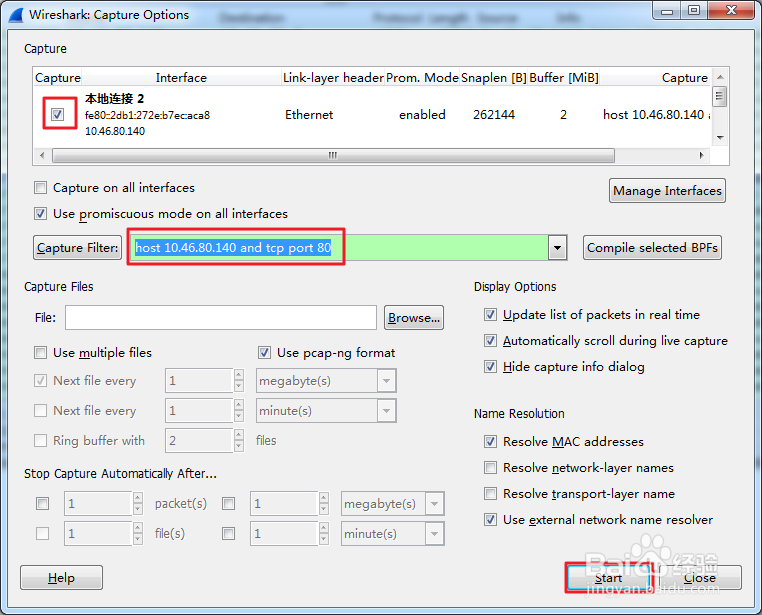This screenshot has width=762, height=615.
Task: Toggle Update list of packets in real time
Action: pyautogui.click(x=490, y=315)
